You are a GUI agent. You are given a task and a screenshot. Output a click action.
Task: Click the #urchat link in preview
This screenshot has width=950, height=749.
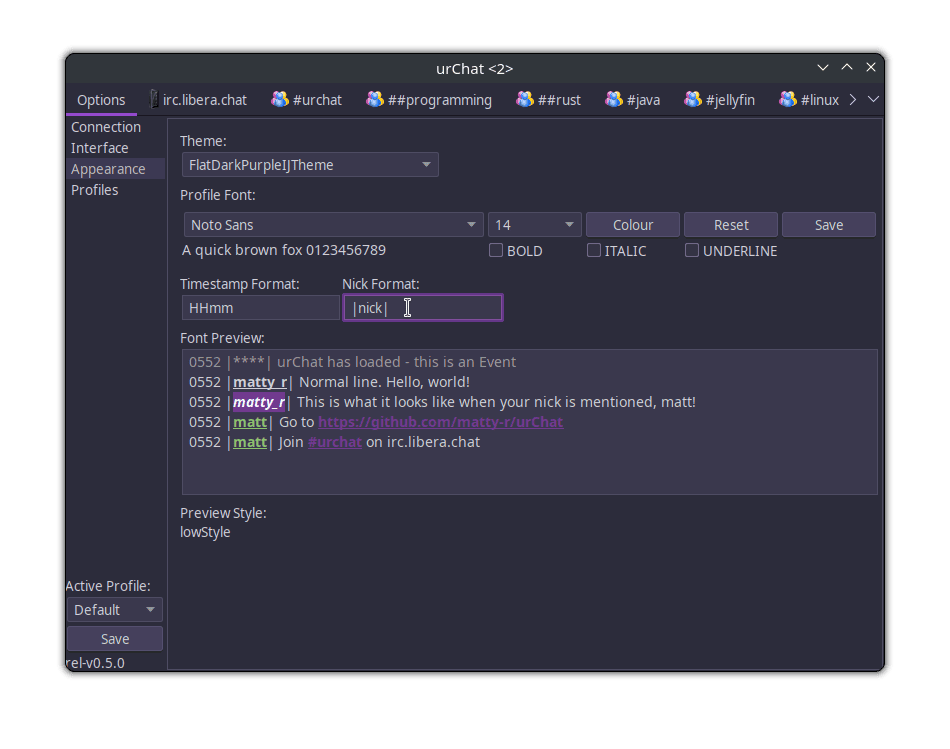coord(334,442)
